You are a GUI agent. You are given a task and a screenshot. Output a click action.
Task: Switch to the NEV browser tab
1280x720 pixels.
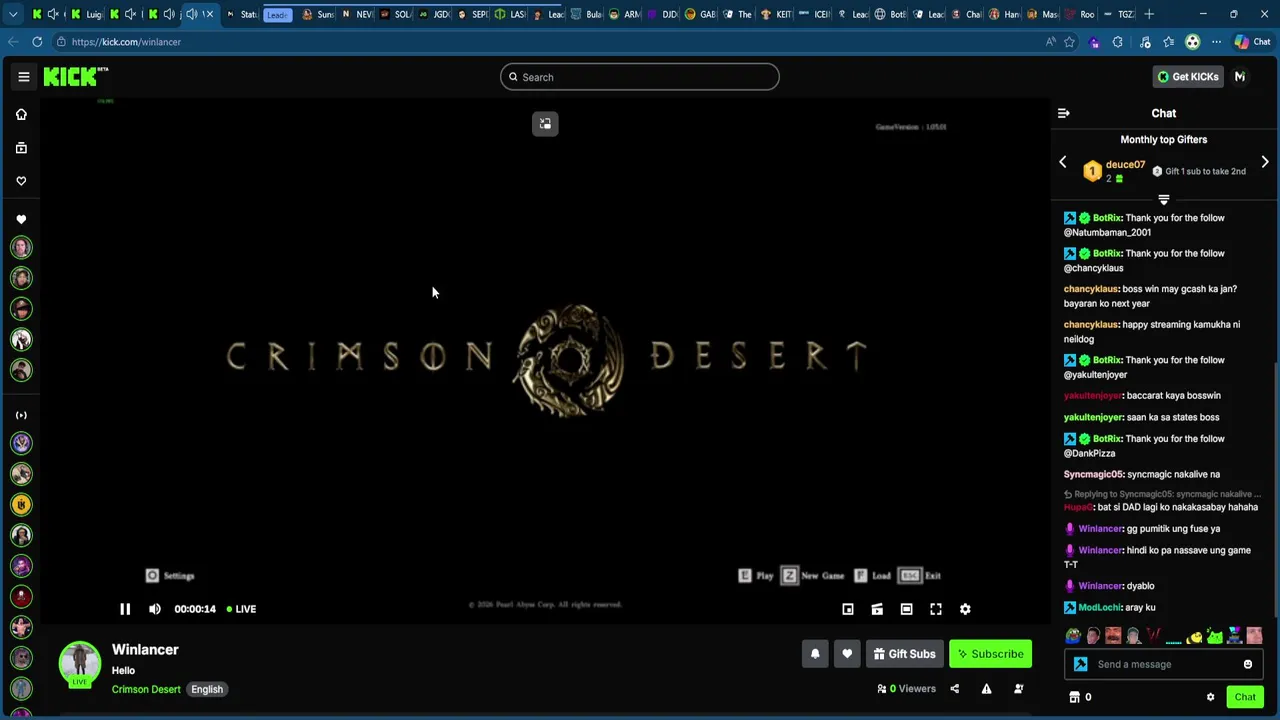pyautogui.click(x=356, y=14)
